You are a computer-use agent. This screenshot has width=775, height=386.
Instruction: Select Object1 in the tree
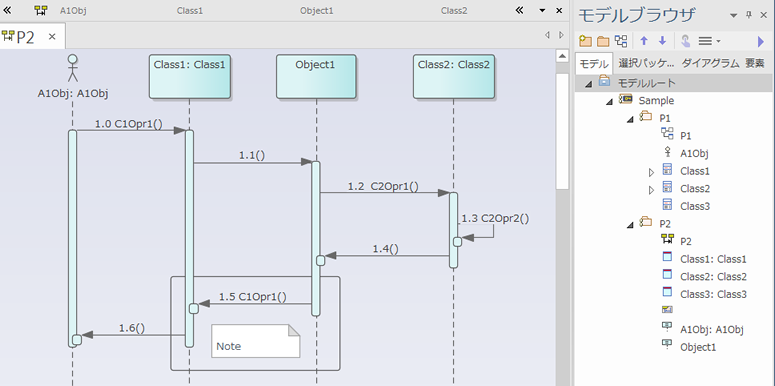[x=698, y=347]
